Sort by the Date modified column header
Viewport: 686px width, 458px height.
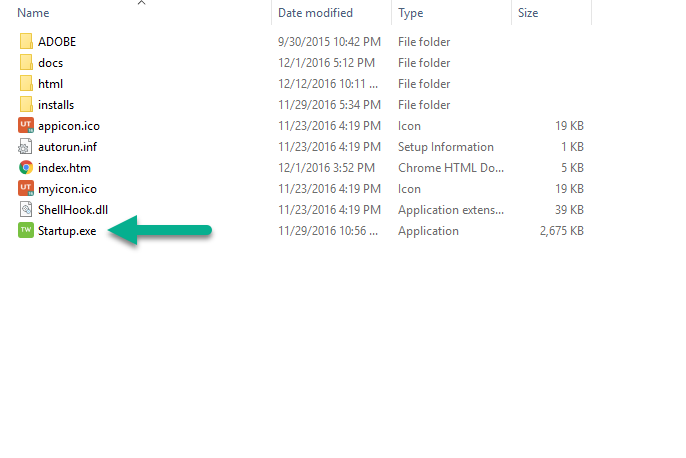pos(315,13)
